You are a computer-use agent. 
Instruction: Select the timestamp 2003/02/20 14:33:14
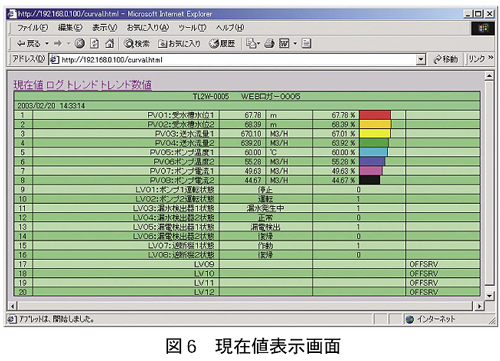(51, 106)
